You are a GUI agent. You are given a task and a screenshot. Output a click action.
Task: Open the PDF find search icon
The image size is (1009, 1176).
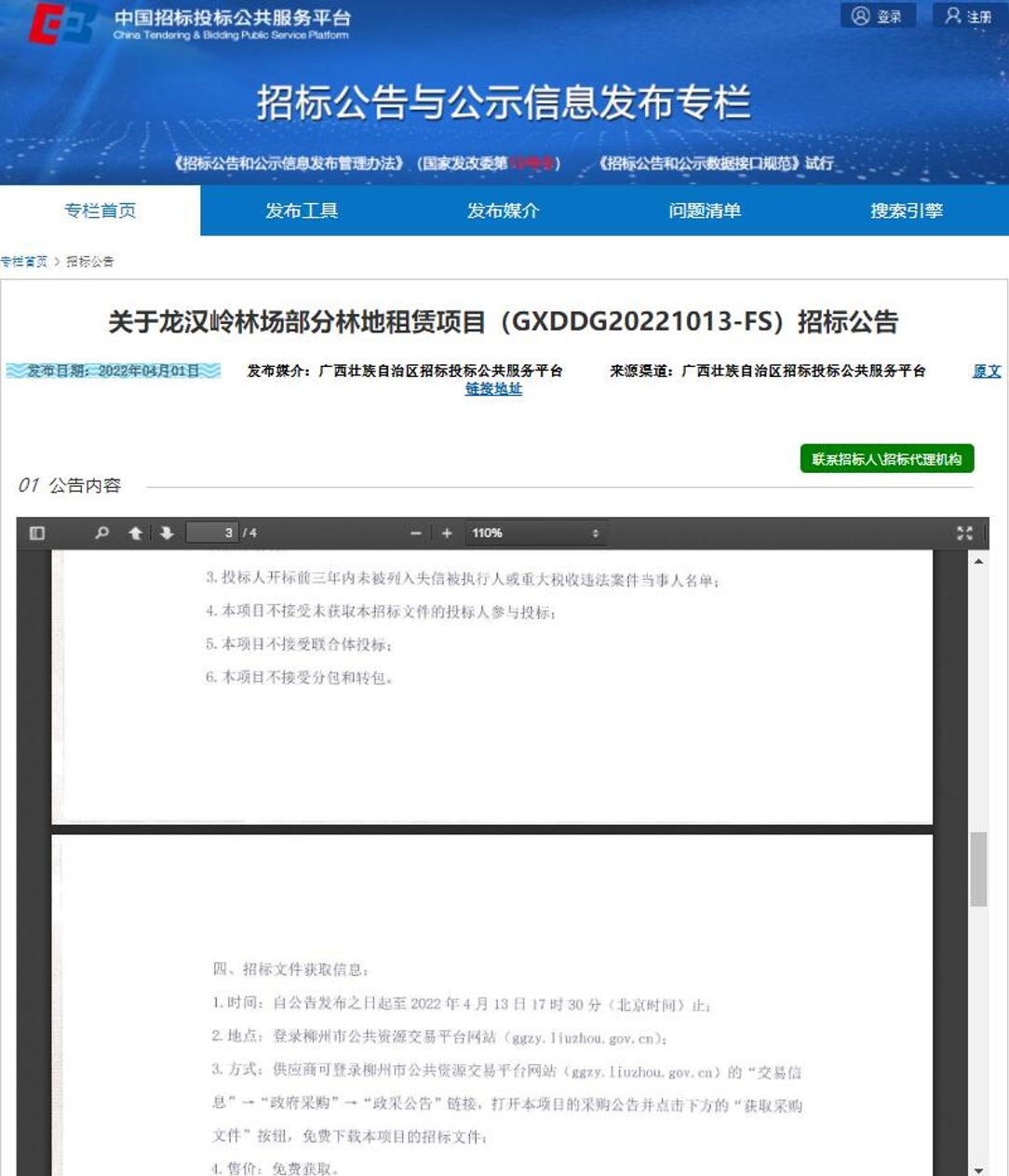point(102,533)
